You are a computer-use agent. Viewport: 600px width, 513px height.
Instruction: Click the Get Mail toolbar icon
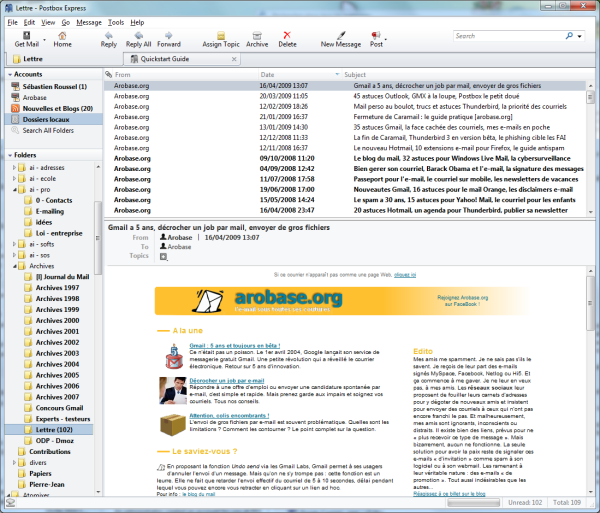pos(26,36)
